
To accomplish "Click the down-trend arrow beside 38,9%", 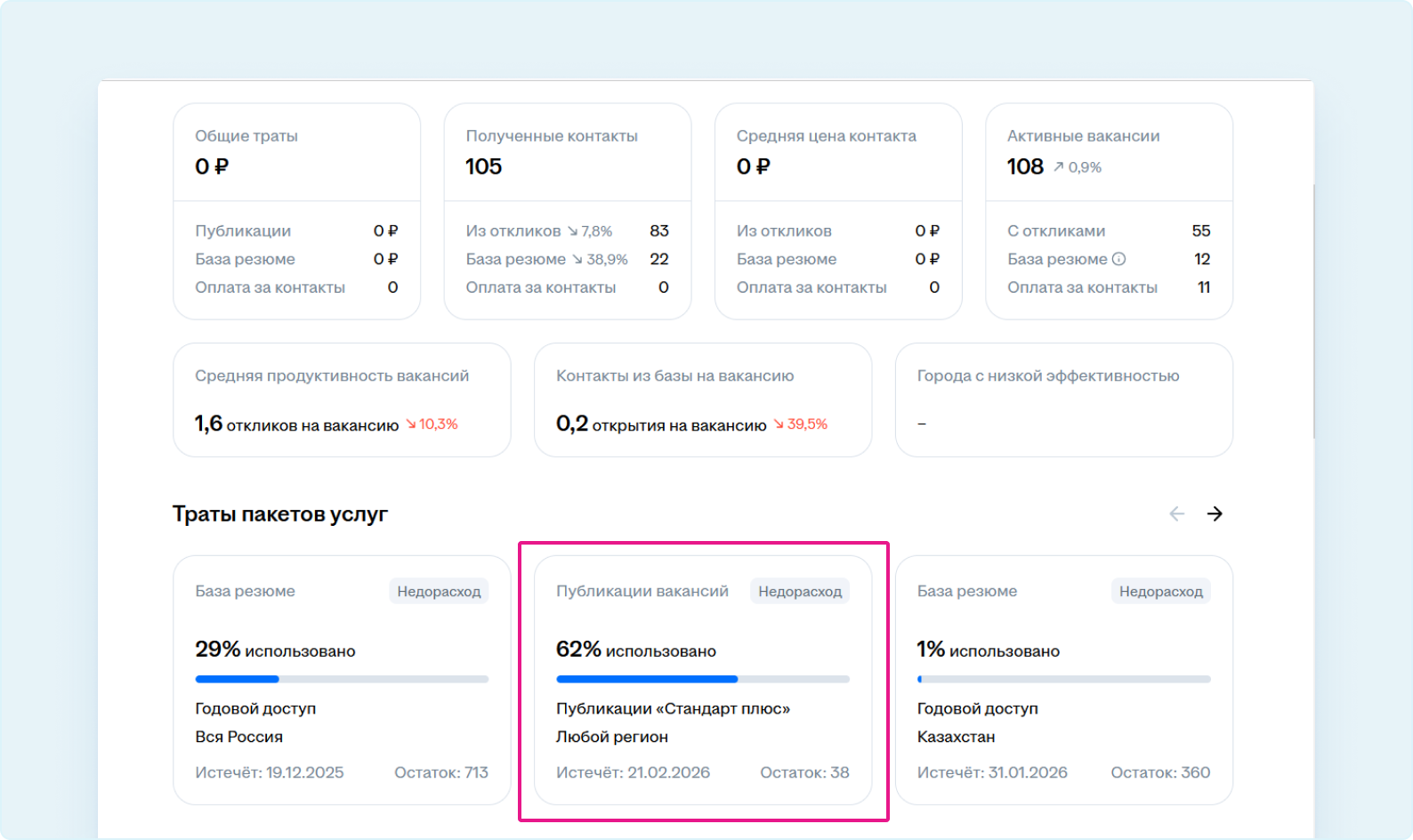I will pos(577,260).
